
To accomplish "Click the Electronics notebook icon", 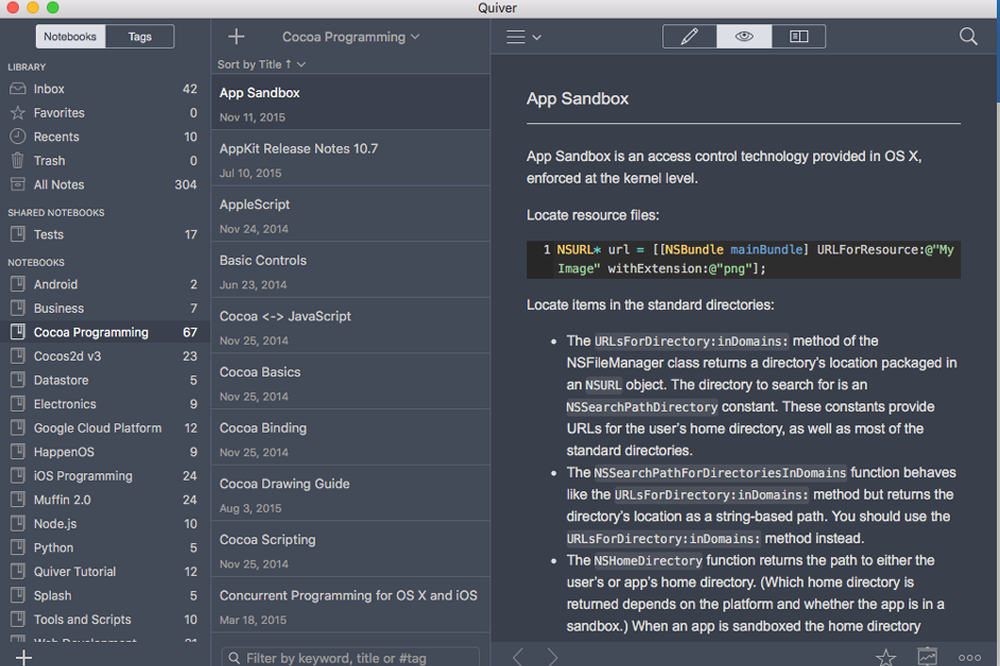I will (x=18, y=404).
